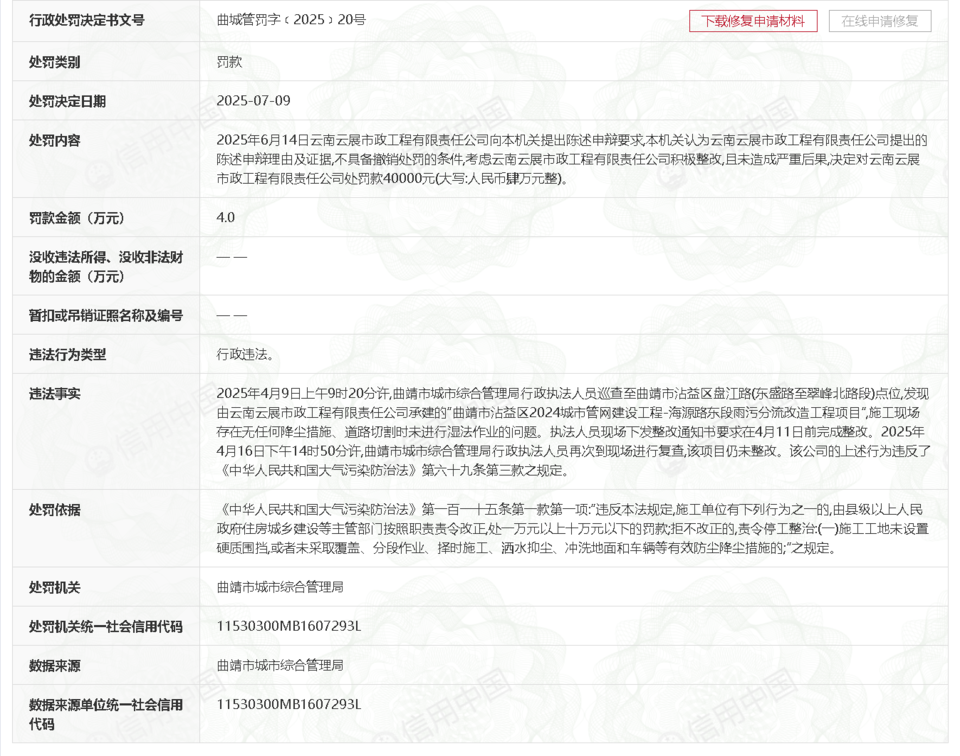Image resolution: width=960 pixels, height=756 pixels.
Task: Click the 处罚内容 paragraph text
Action: tap(571, 159)
